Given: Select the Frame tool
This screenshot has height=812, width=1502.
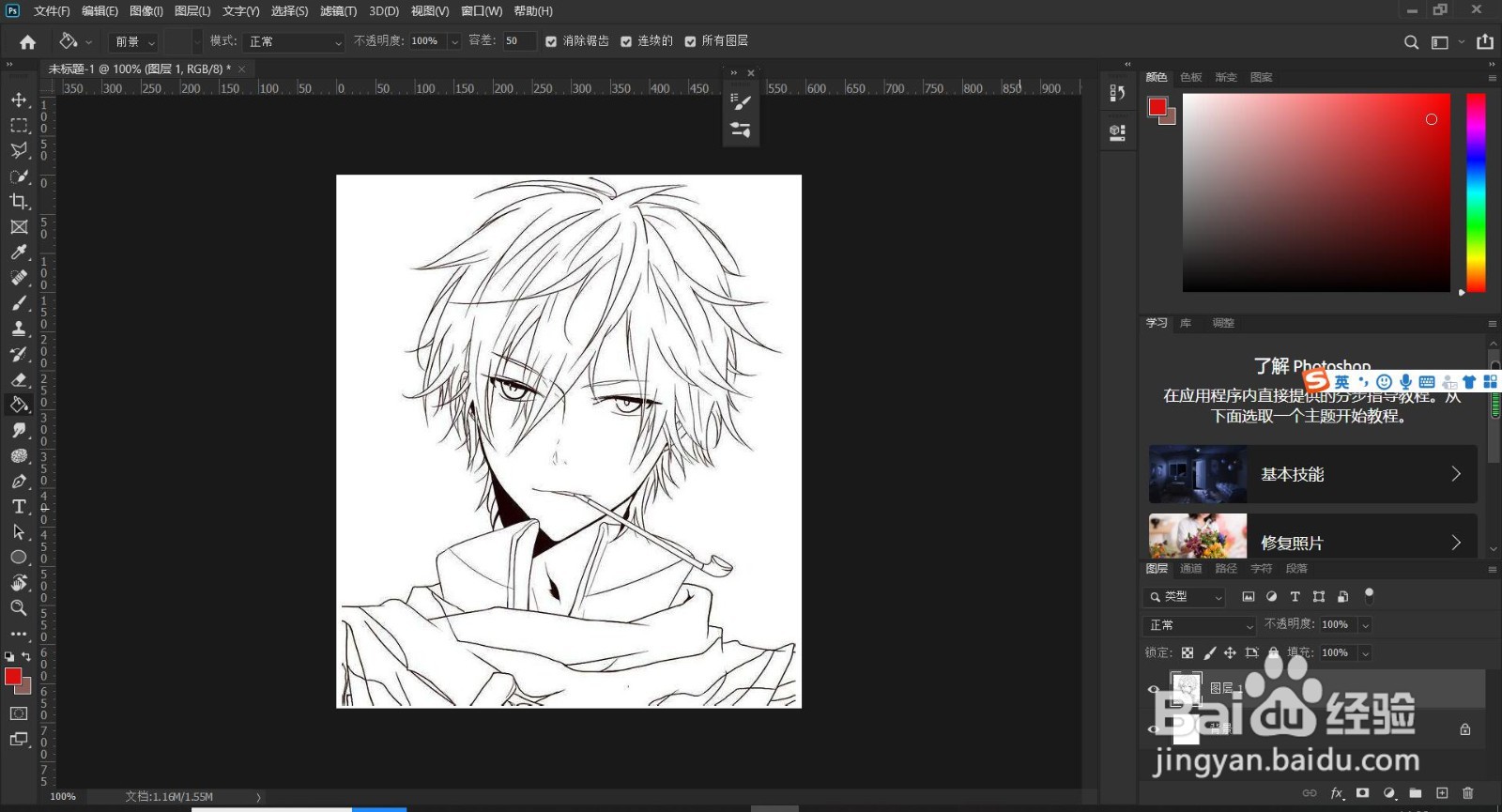Looking at the screenshot, I should click(x=19, y=227).
